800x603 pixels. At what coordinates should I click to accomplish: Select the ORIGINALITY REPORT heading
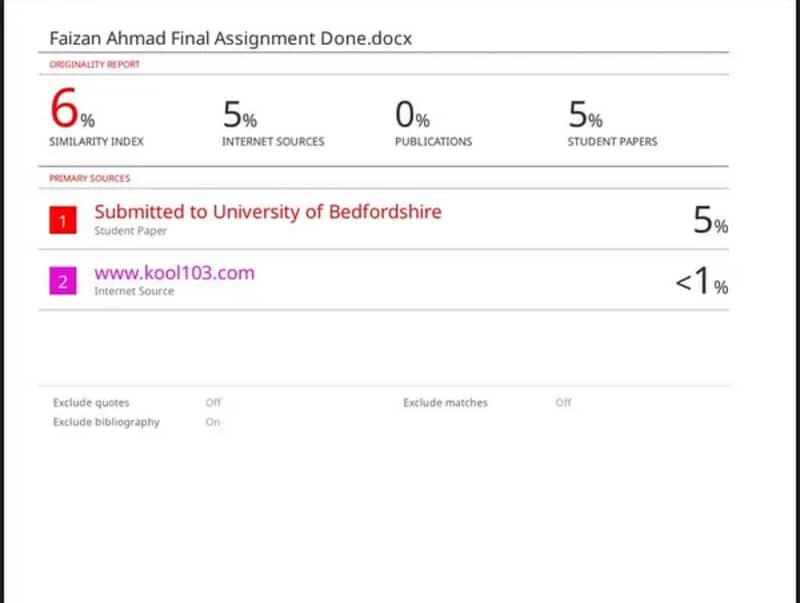94,64
